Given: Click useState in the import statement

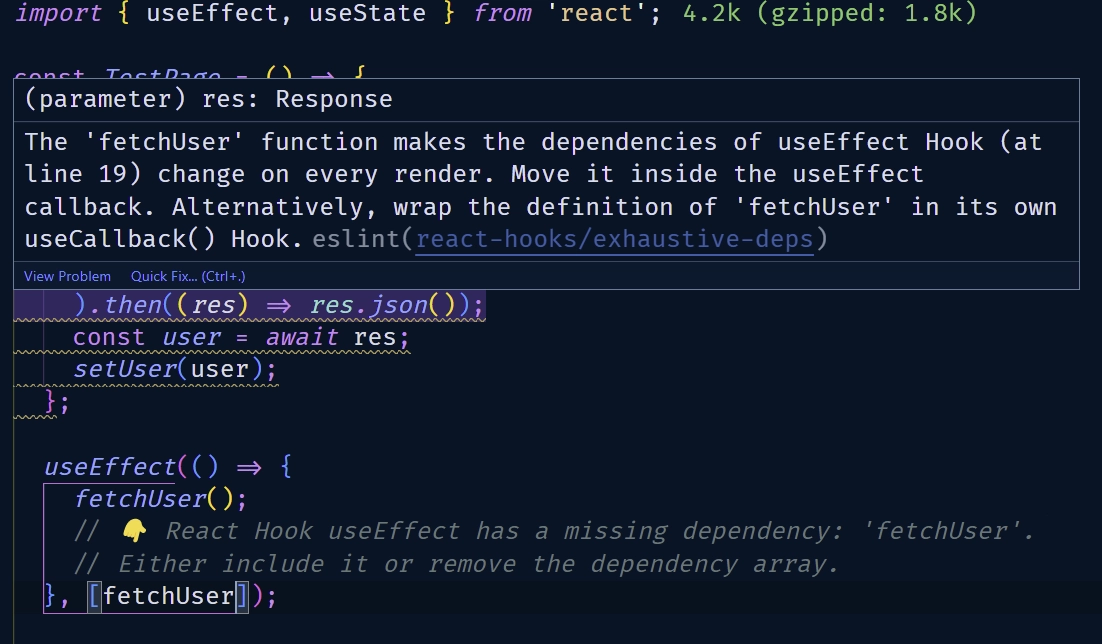Looking at the screenshot, I should (367, 14).
